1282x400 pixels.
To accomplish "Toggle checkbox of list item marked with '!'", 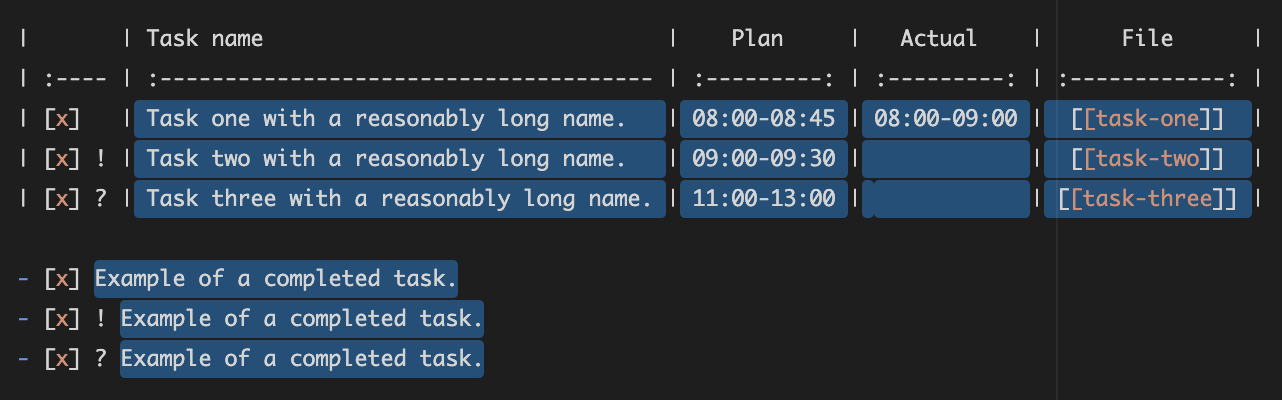I will 62,319.
